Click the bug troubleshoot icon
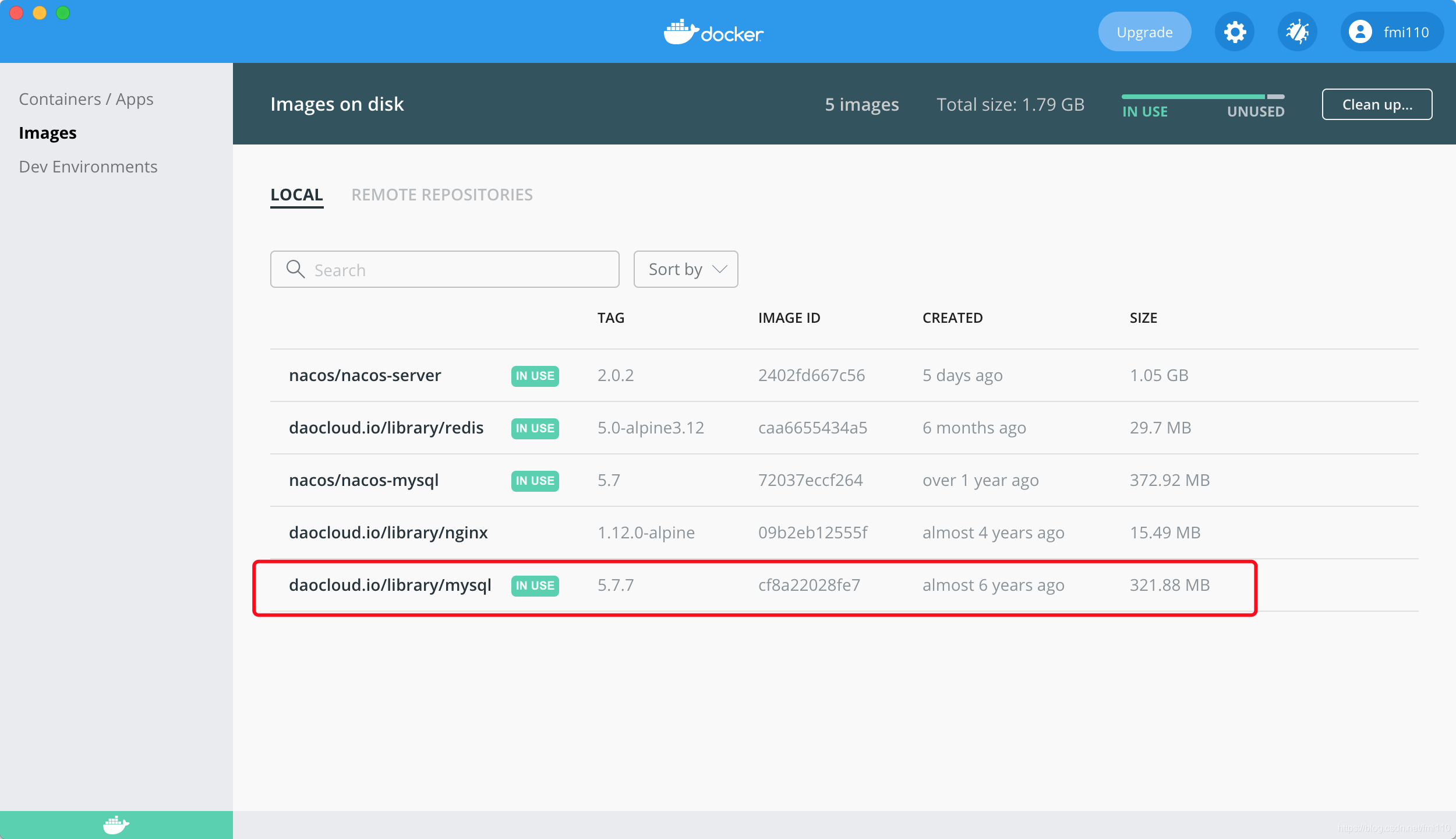 pyautogui.click(x=1297, y=32)
